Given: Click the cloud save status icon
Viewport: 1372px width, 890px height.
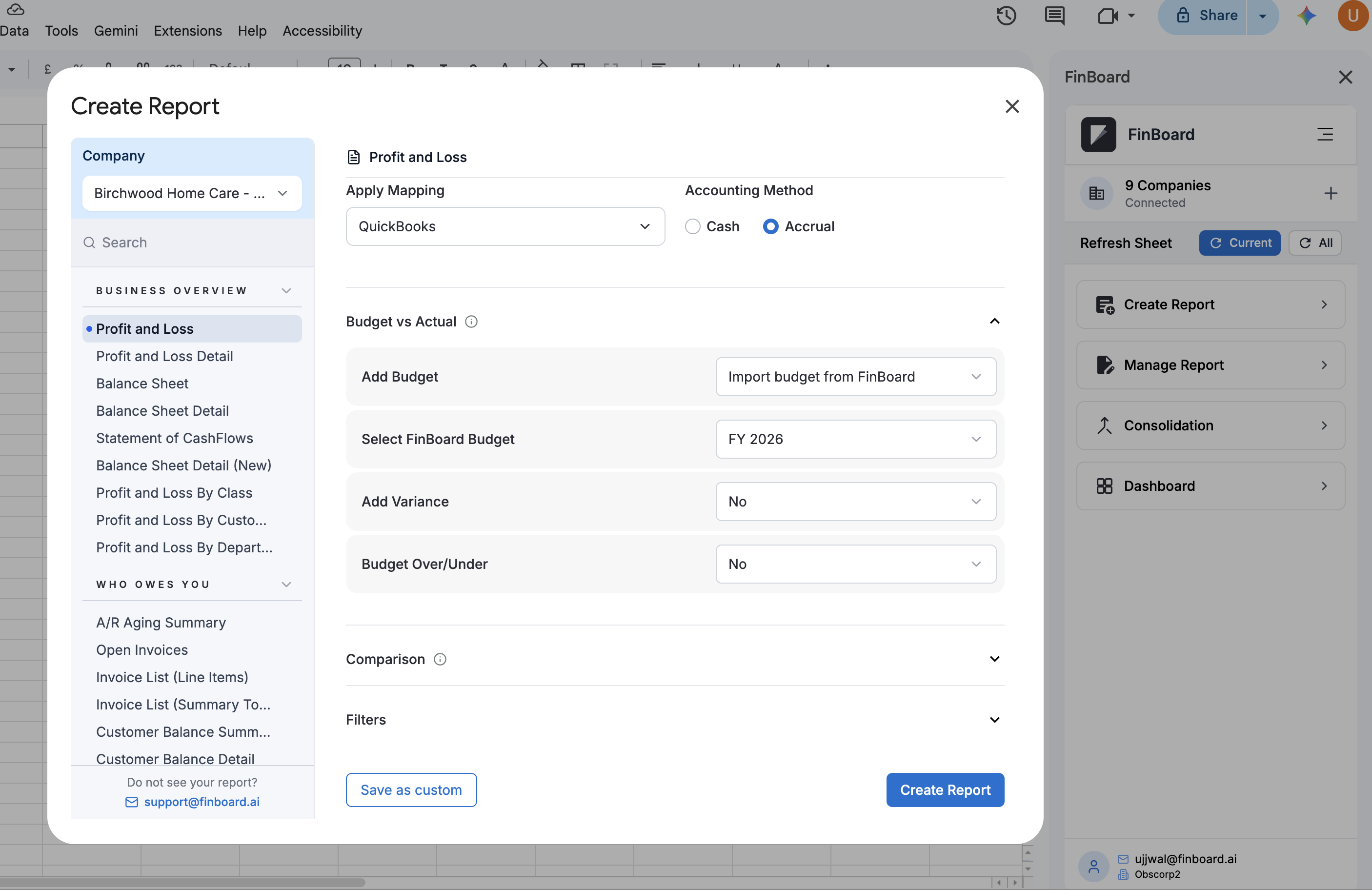Looking at the screenshot, I should click(x=16, y=9).
